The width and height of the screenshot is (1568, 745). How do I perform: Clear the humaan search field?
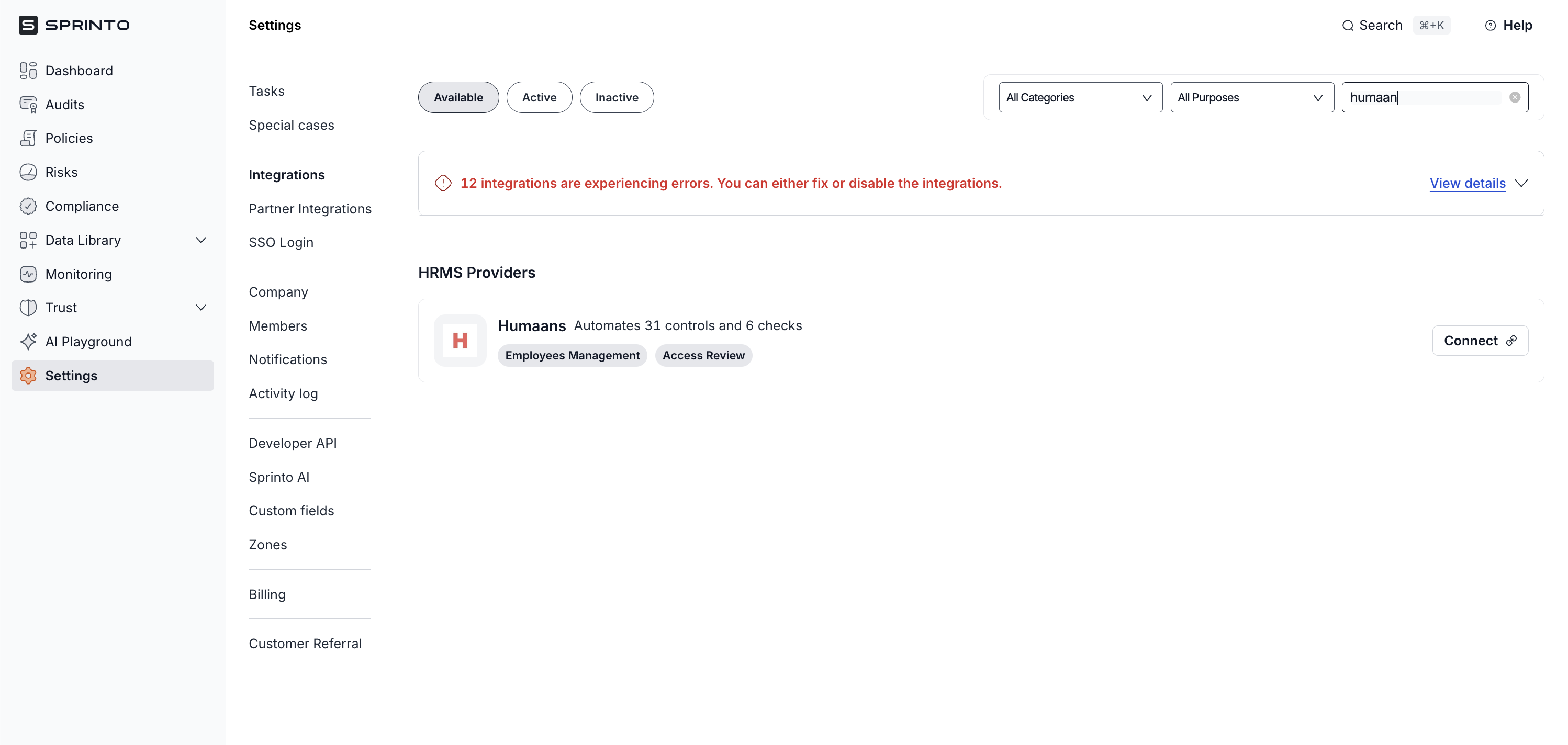[x=1515, y=97]
